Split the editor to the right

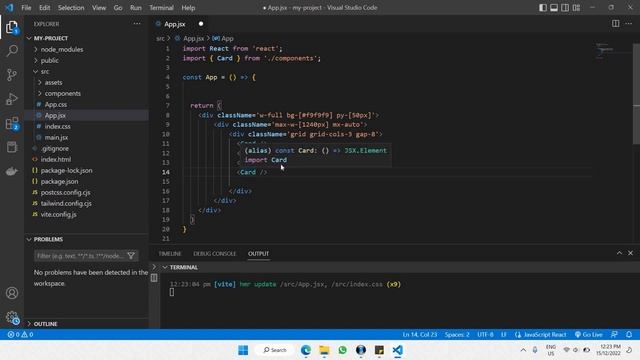point(616,24)
